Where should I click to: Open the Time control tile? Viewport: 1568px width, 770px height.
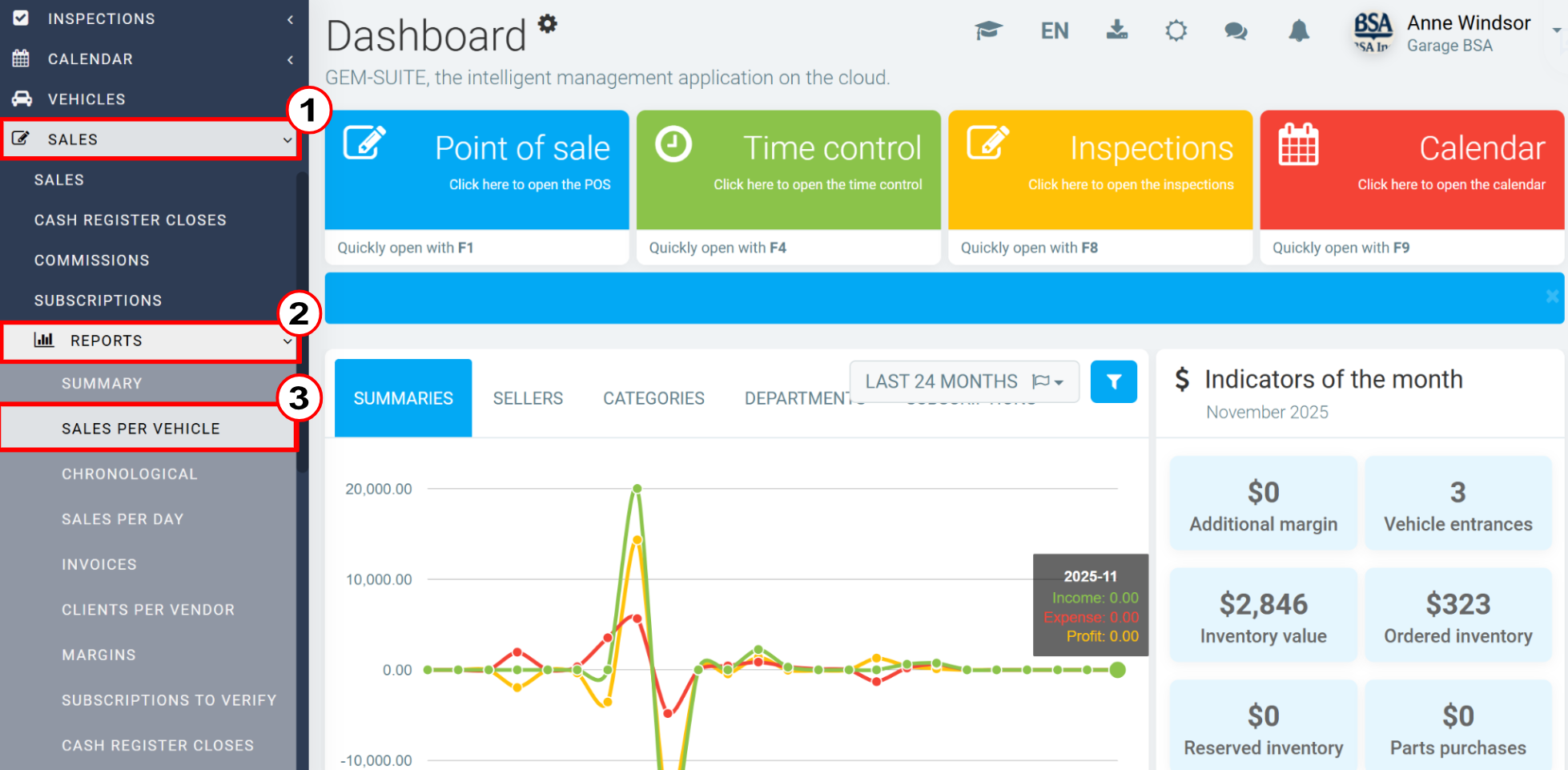click(788, 170)
